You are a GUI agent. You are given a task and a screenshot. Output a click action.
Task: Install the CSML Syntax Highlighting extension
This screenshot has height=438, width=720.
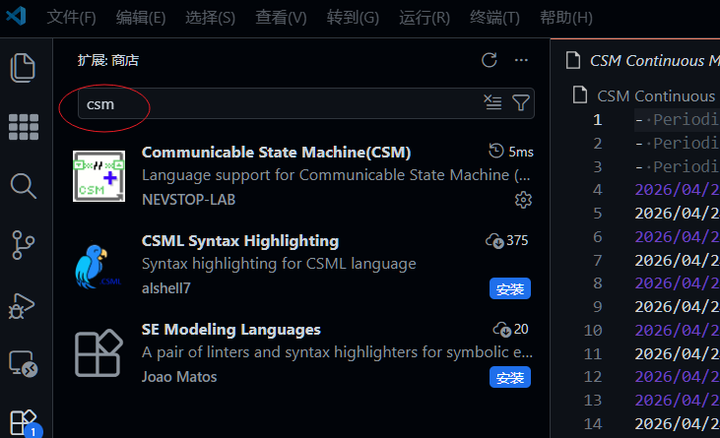click(510, 289)
